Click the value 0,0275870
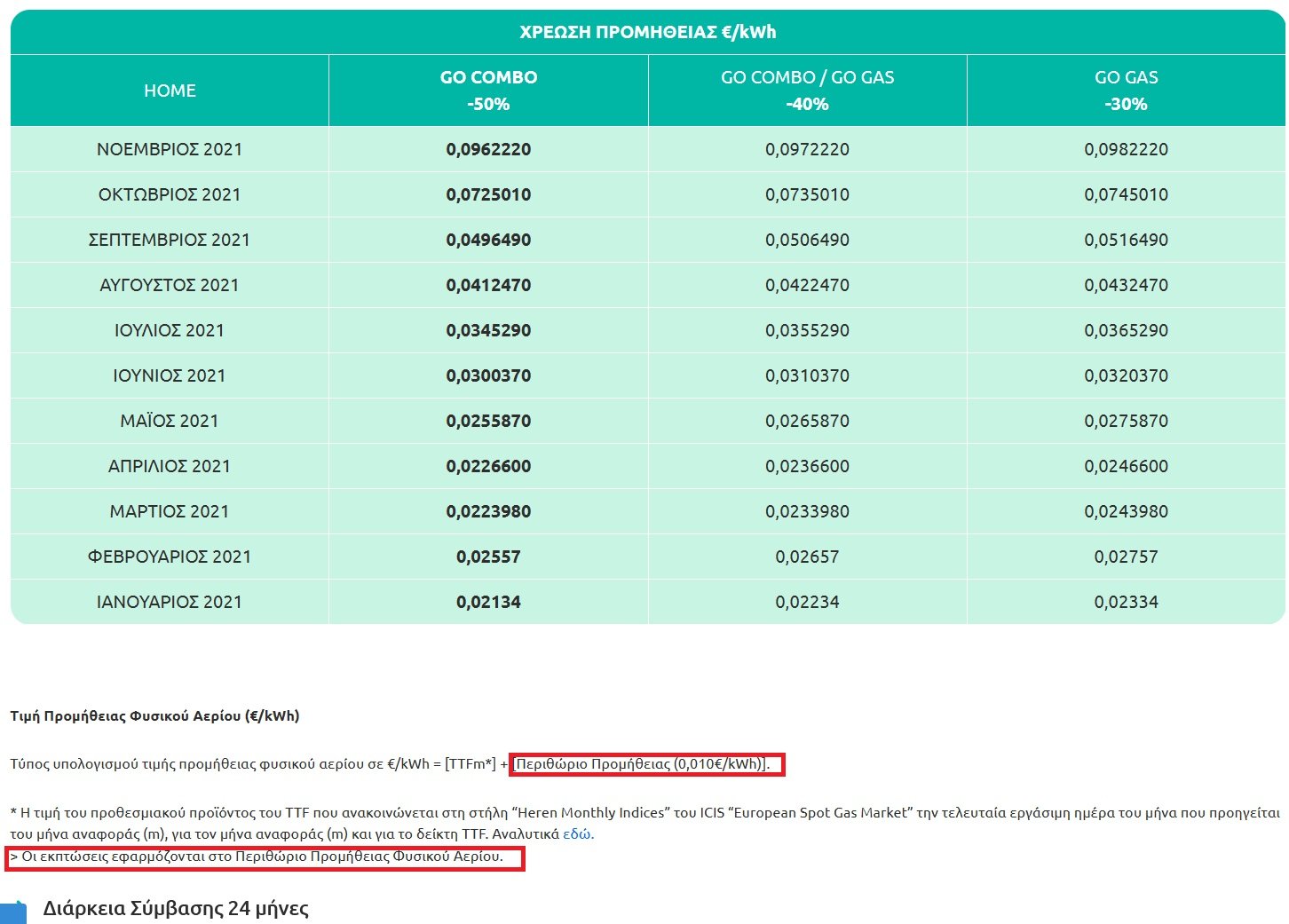Image resolution: width=1289 pixels, height=924 pixels. point(1126,421)
